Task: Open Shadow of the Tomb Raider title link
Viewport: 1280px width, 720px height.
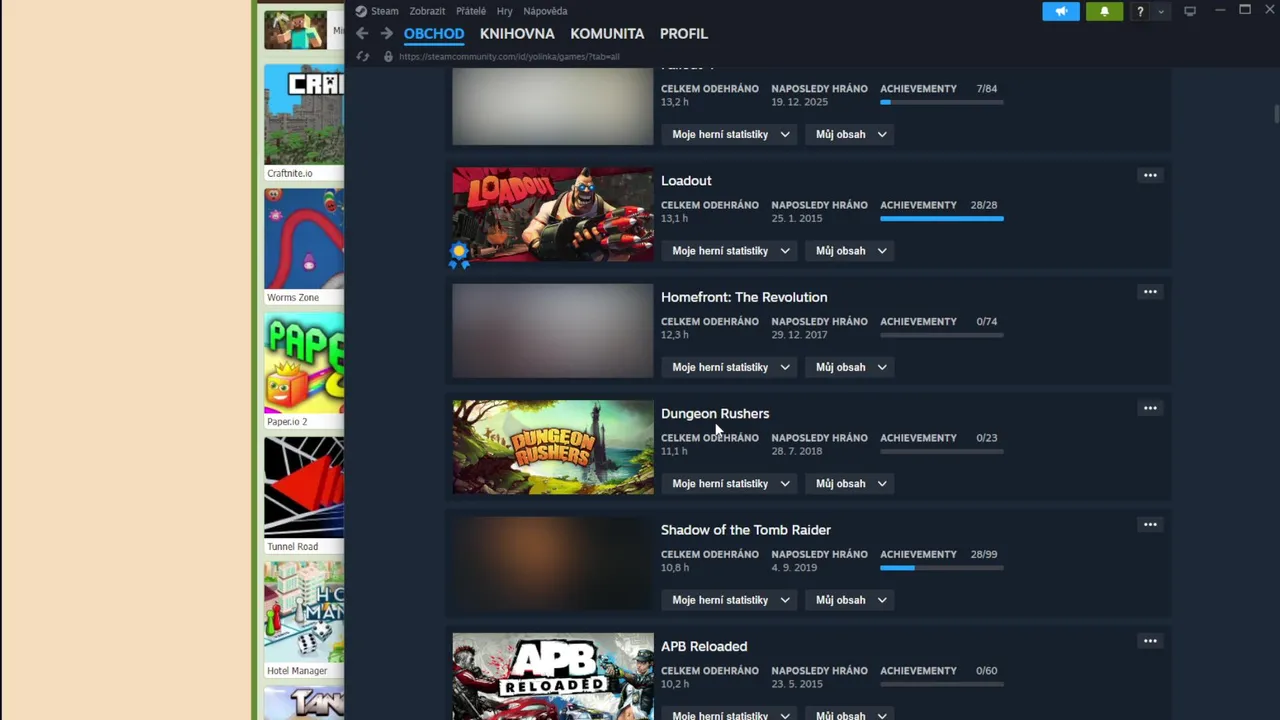Action: tap(746, 530)
